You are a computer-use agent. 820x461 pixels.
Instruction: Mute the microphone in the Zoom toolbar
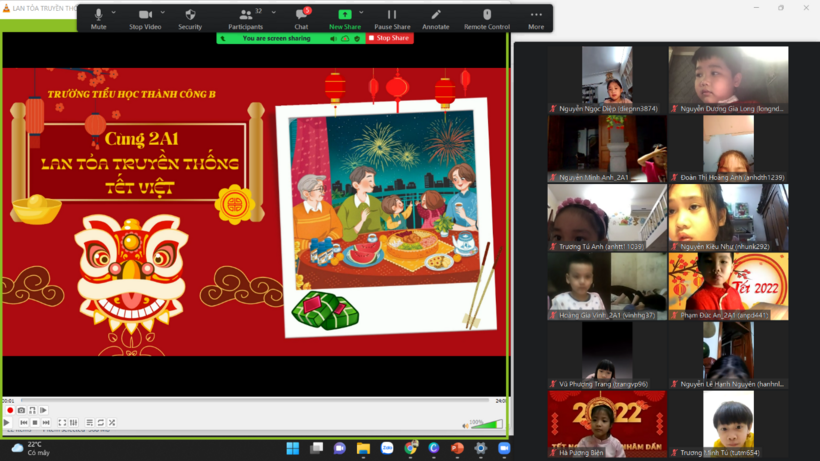(98, 18)
